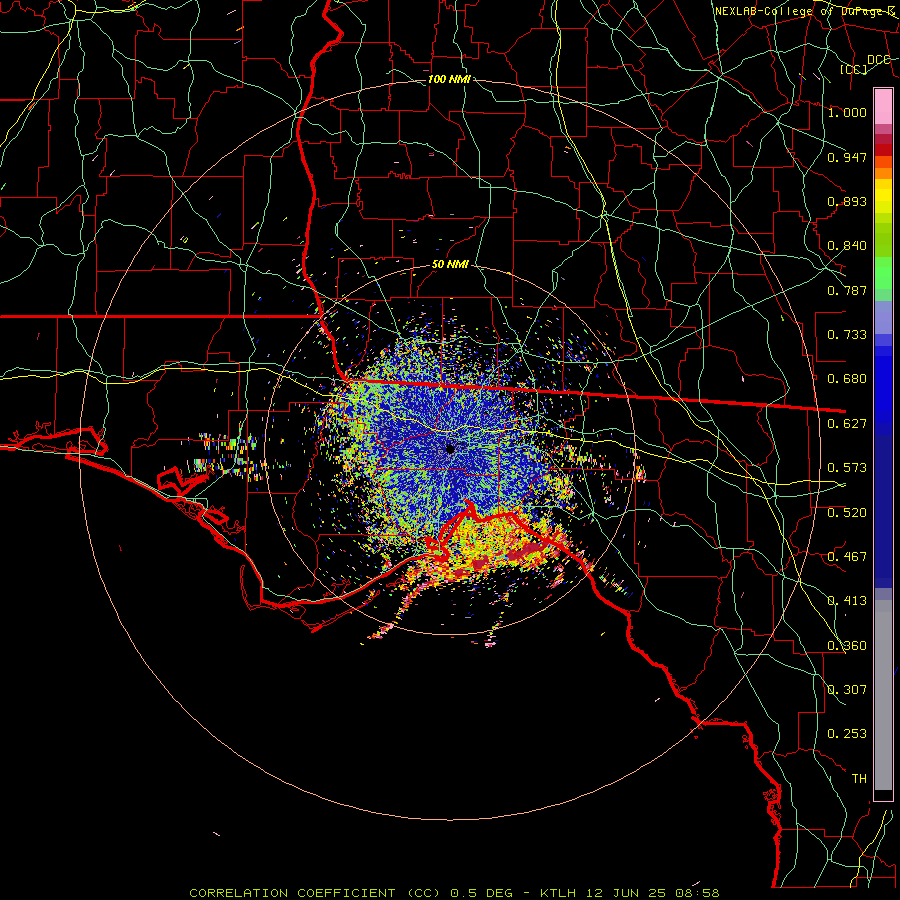
Task: Select the 0.413 scale value
Action: tap(847, 601)
